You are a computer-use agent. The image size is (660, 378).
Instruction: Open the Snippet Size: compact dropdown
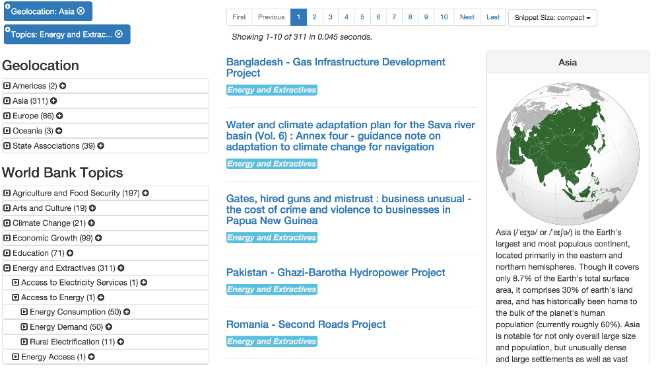click(x=552, y=18)
